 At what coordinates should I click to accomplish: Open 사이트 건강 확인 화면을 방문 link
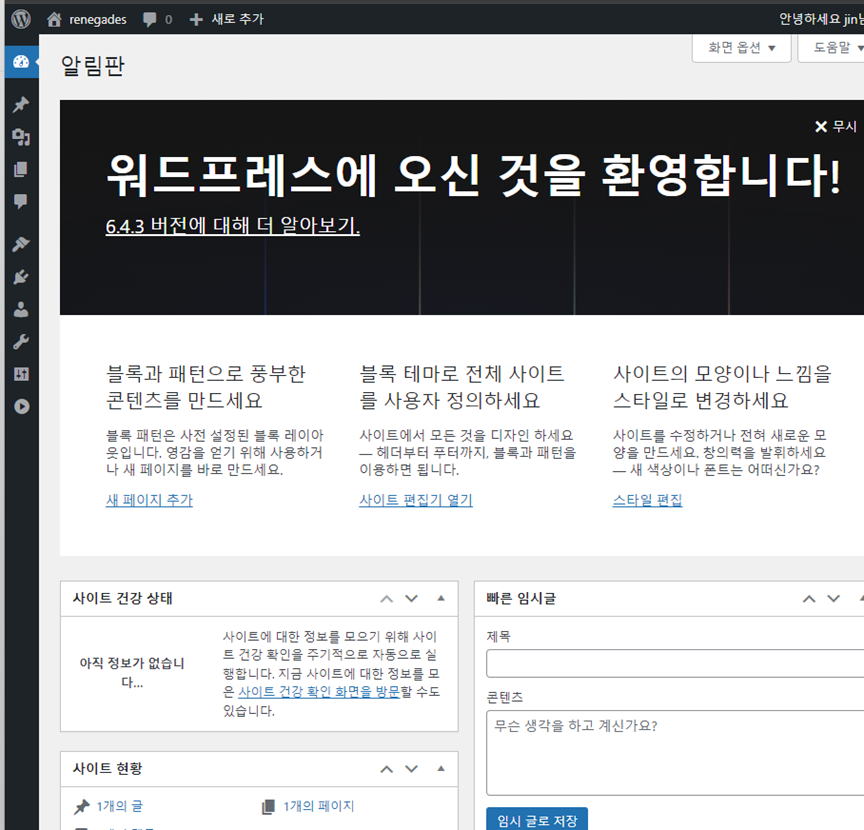[318, 691]
